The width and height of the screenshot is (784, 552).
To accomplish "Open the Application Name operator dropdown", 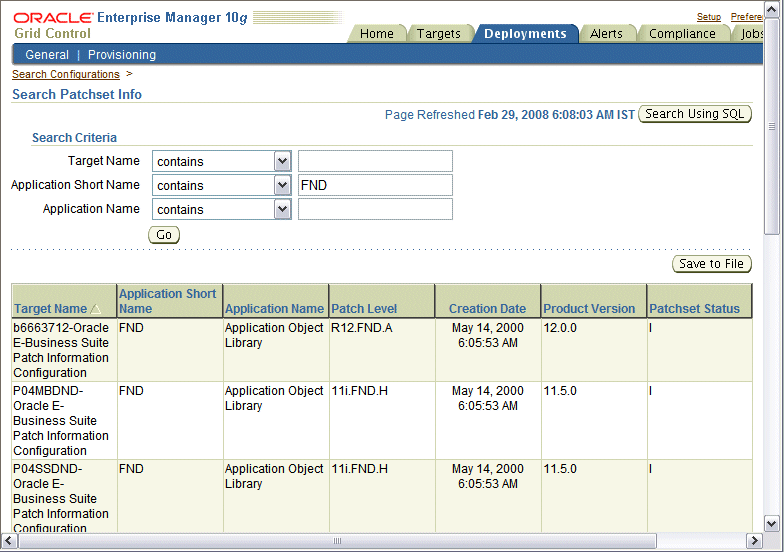I will click(282, 210).
